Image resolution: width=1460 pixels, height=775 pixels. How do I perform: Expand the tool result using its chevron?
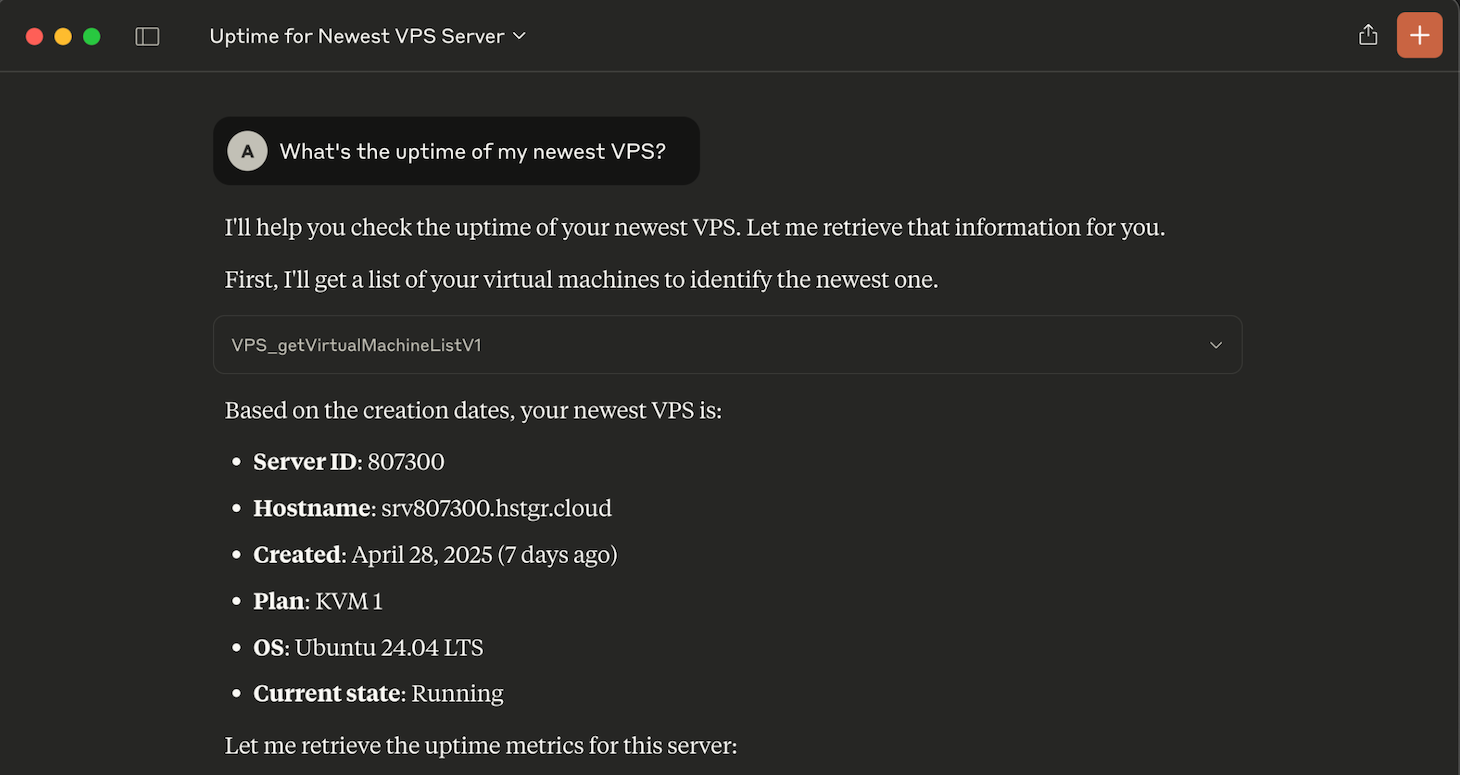1216,345
